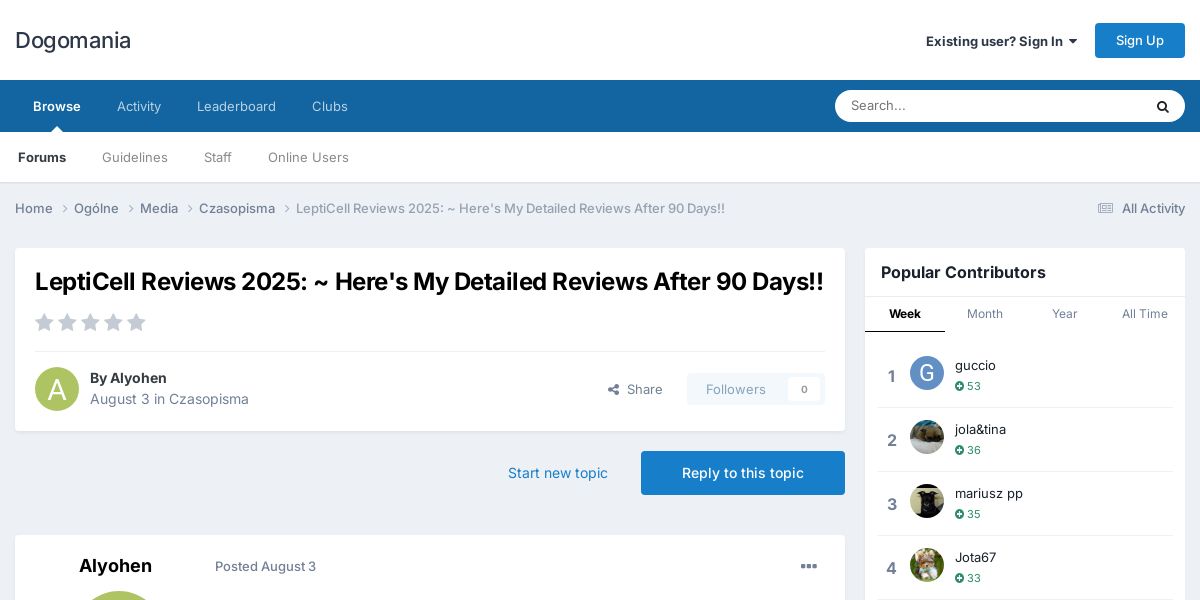
Task: Open guccio's profile name link
Action: [975, 365]
